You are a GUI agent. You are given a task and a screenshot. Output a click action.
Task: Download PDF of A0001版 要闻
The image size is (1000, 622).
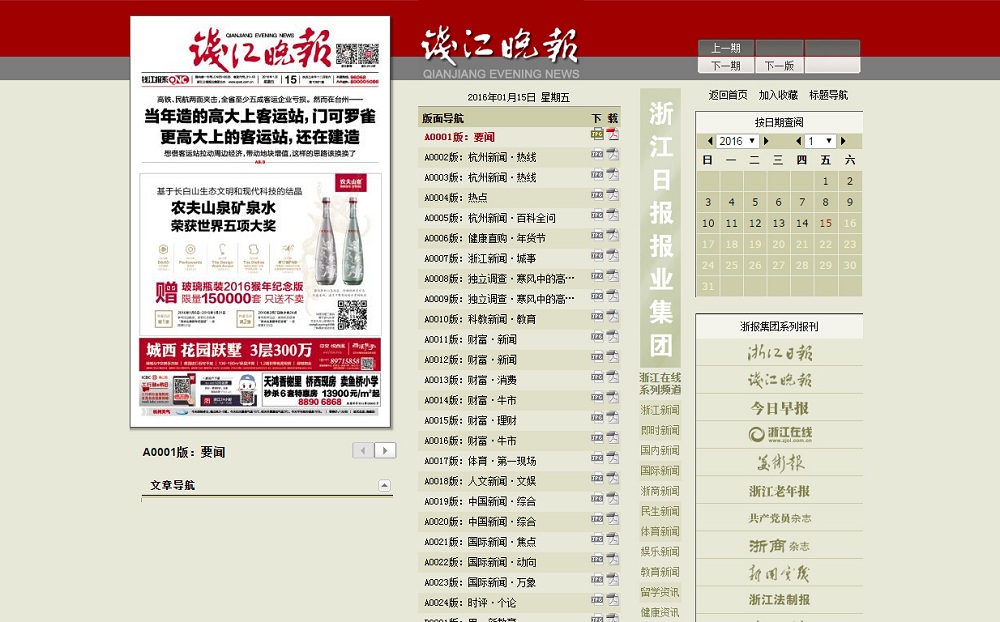pyautogui.click(x=613, y=134)
